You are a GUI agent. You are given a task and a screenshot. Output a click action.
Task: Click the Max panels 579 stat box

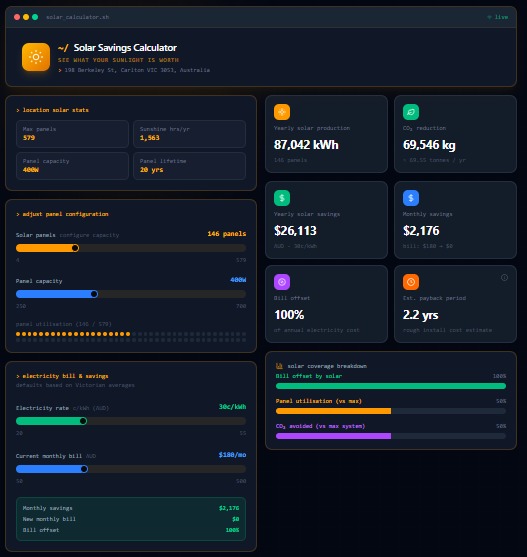click(x=72, y=134)
